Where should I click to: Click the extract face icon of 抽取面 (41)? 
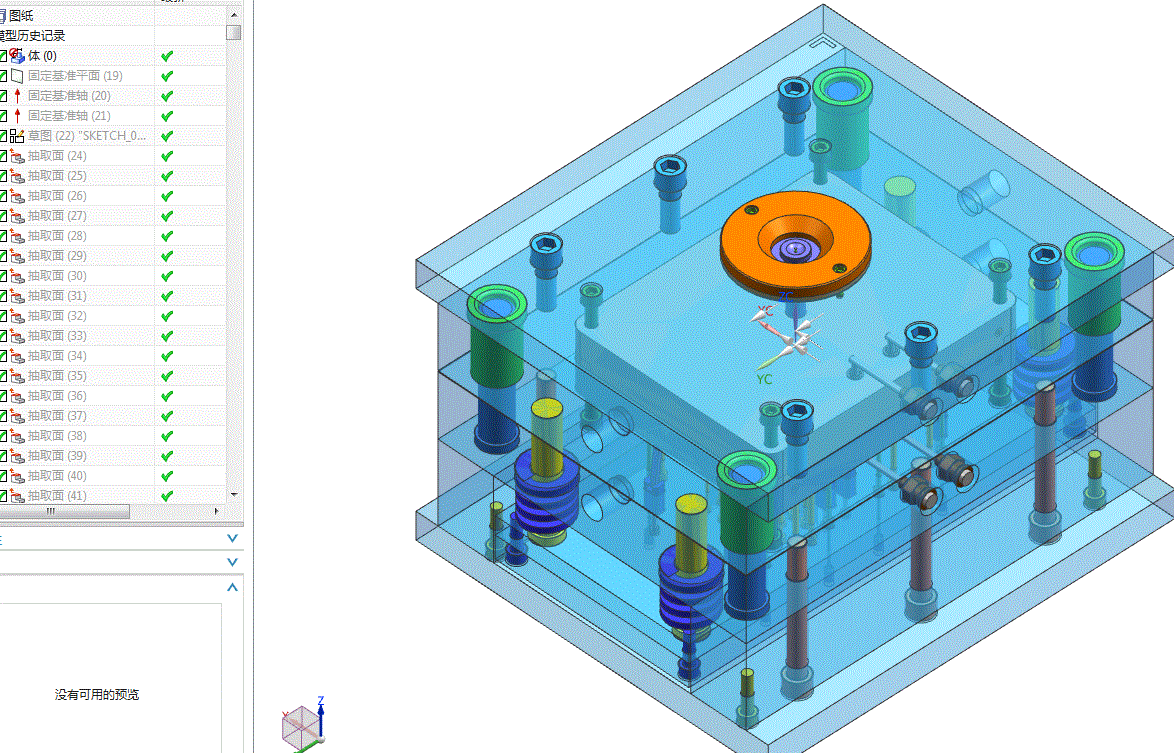17,495
